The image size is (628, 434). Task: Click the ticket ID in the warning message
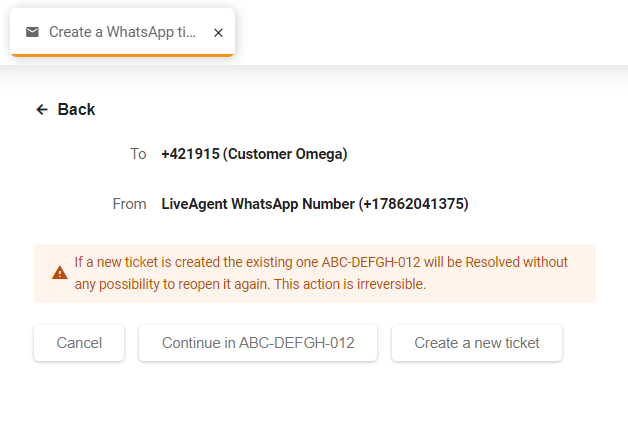point(371,263)
